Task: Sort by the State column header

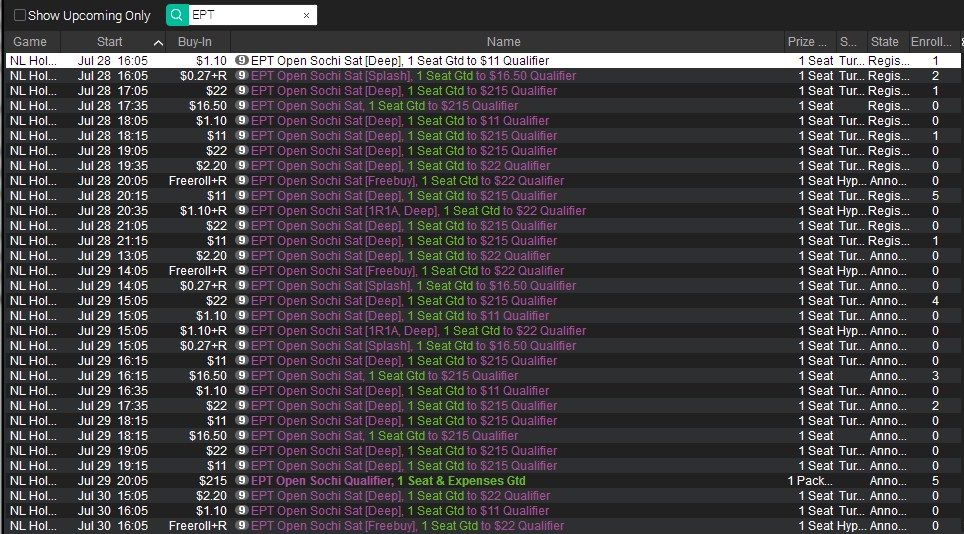Action: pyautogui.click(x=884, y=42)
